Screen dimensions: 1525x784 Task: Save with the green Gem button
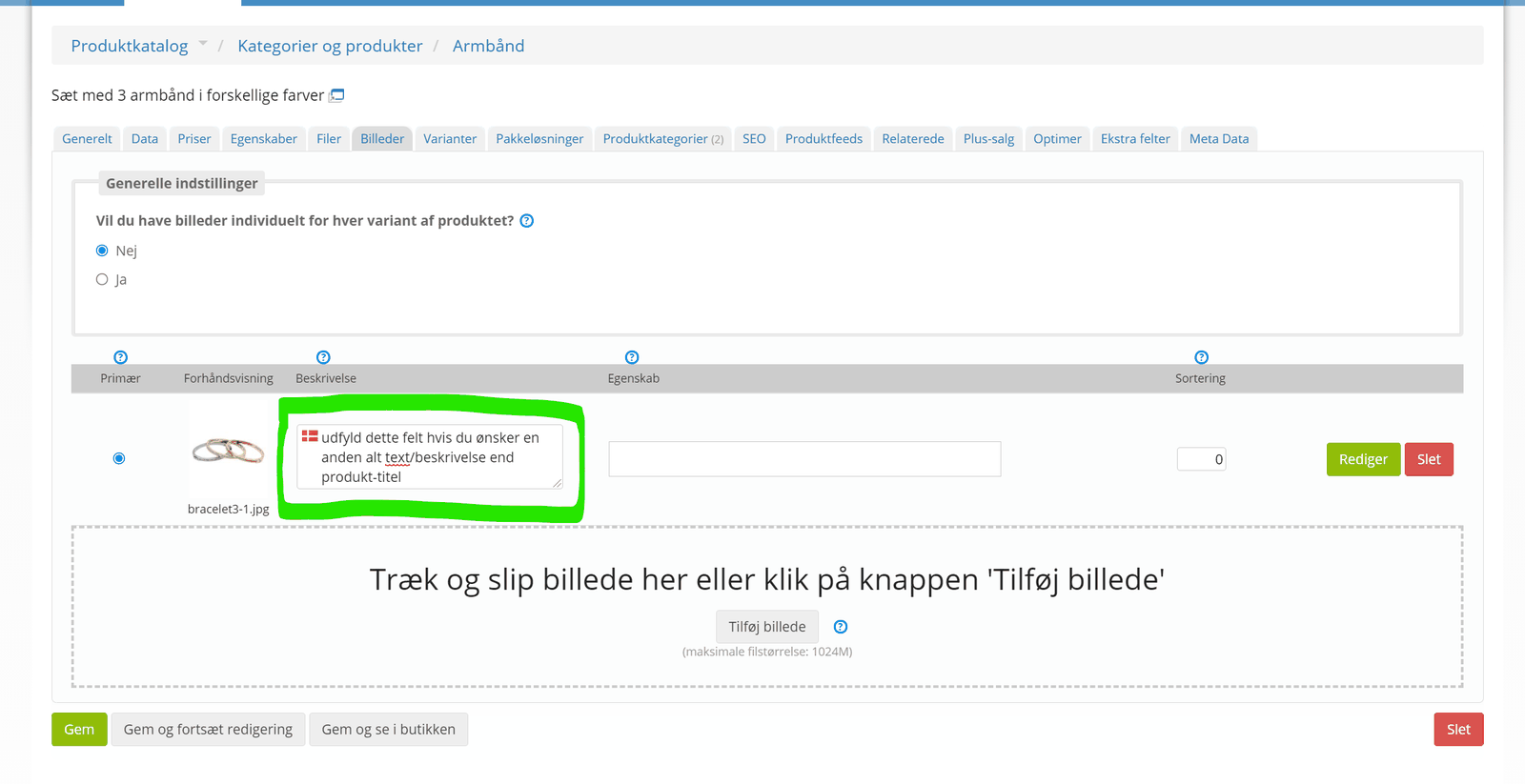pyautogui.click(x=79, y=730)
